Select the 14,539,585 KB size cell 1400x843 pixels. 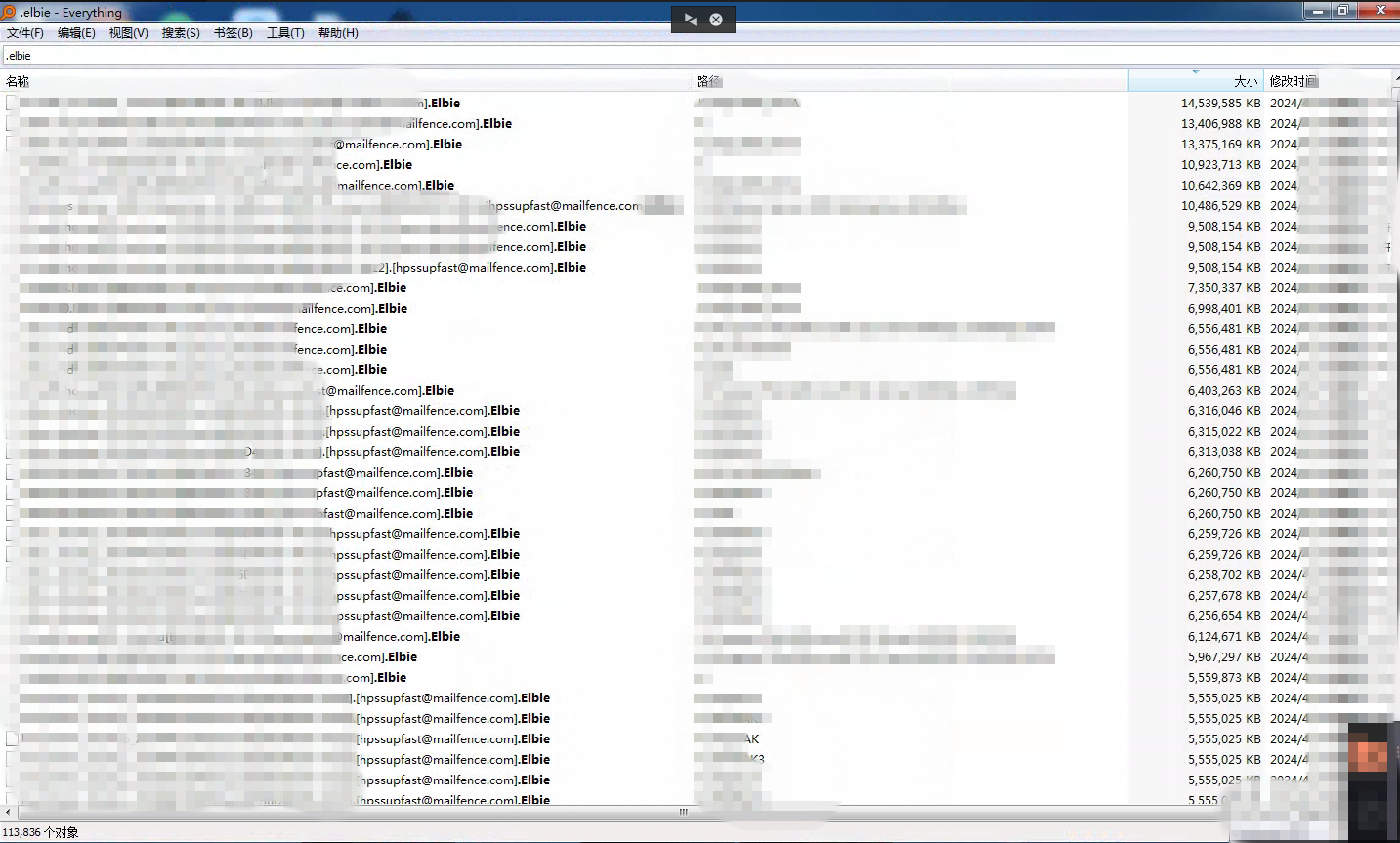point(1221,103)
